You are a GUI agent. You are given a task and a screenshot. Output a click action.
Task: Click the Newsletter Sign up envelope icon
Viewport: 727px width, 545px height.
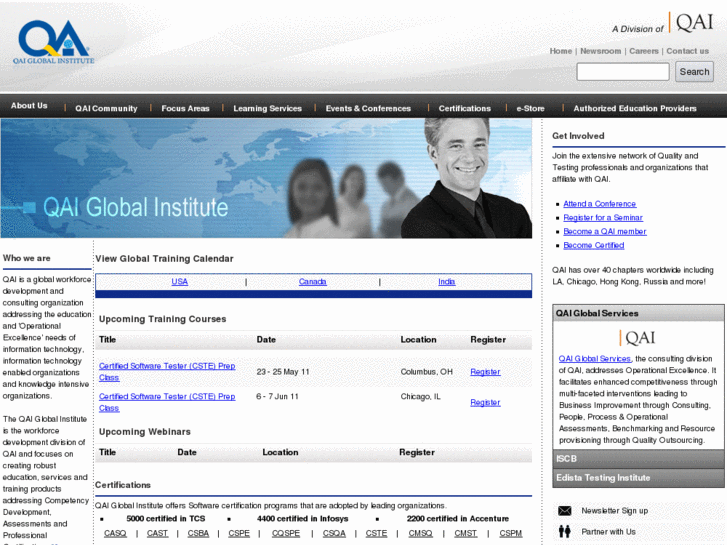(x=564, y=511)
